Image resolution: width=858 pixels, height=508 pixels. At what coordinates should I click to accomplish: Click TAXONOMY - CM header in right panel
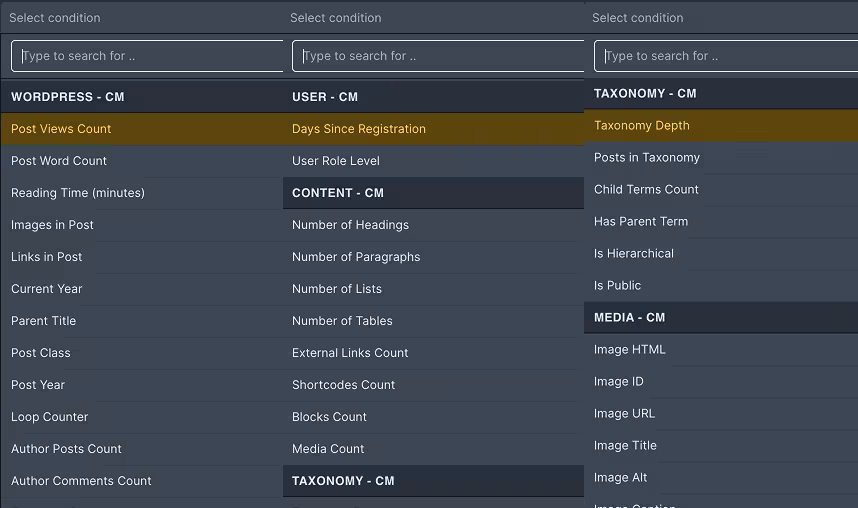721,94
